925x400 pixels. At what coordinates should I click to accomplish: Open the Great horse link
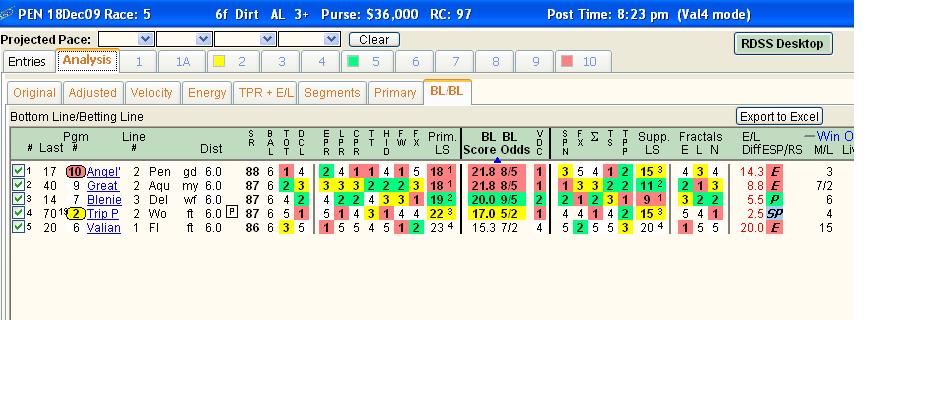(x=102, y=186)
